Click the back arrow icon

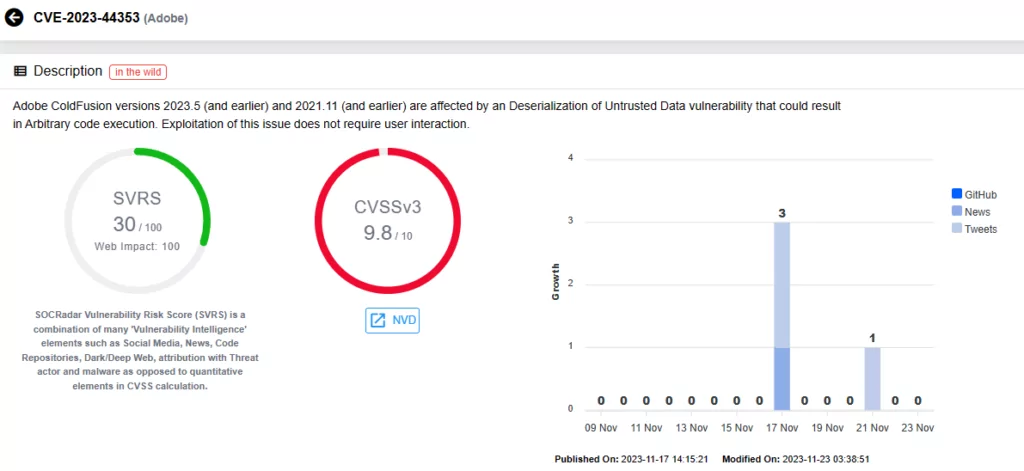click(x=14, y=18)
